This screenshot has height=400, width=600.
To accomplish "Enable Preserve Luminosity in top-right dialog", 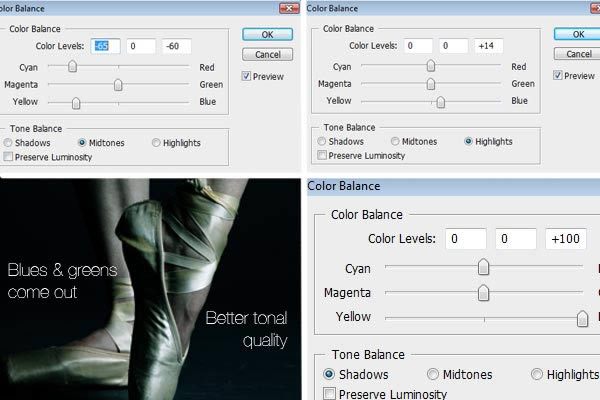I will 322,155.
